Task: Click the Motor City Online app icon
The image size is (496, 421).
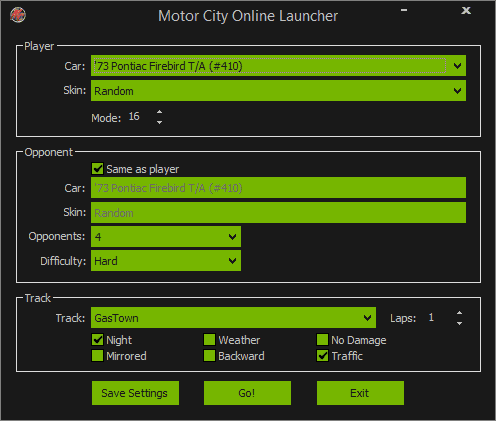Action: pyautogui.click(x=18, y=15)
